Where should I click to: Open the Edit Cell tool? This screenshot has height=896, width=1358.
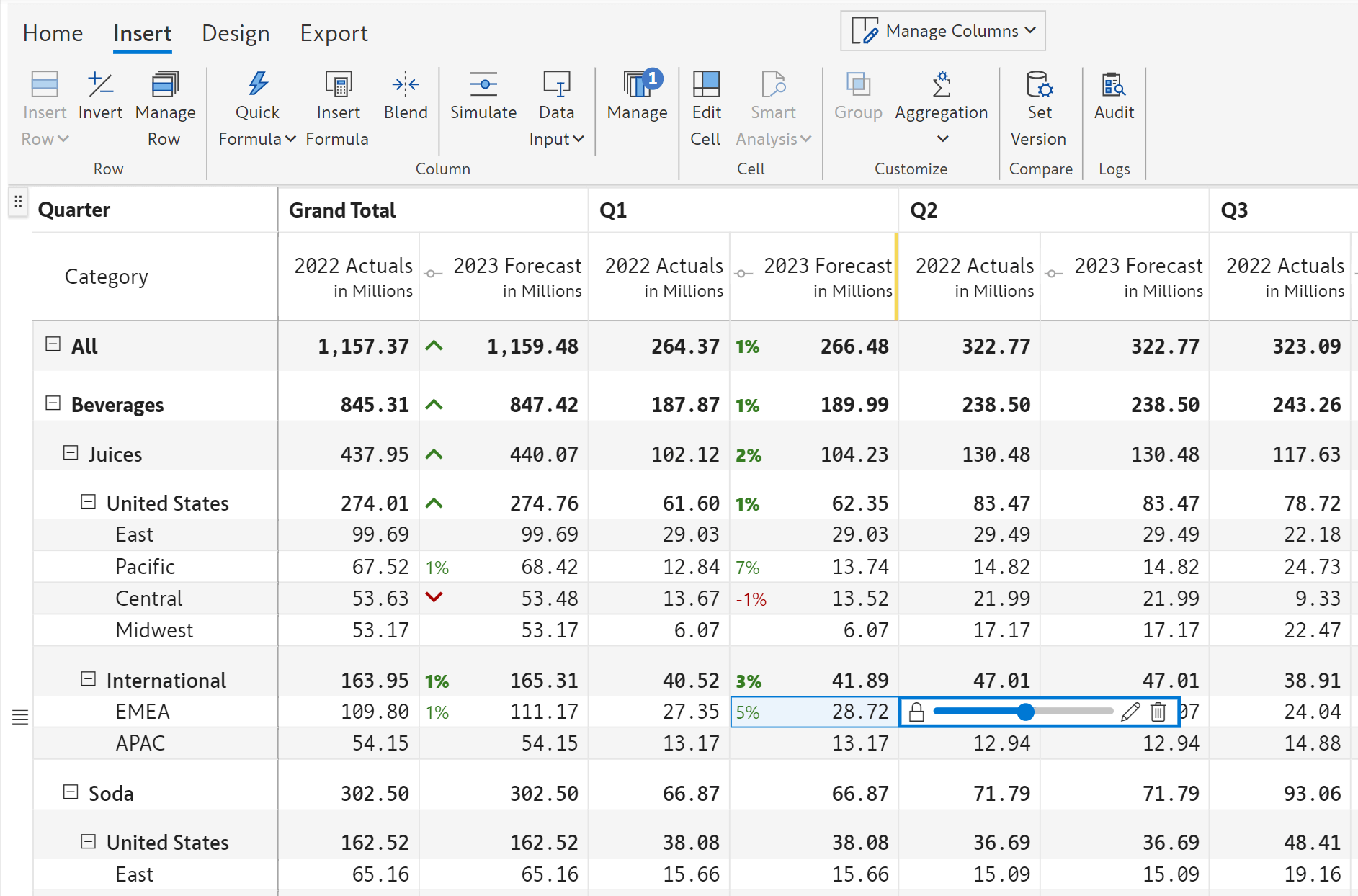[706, 85]
